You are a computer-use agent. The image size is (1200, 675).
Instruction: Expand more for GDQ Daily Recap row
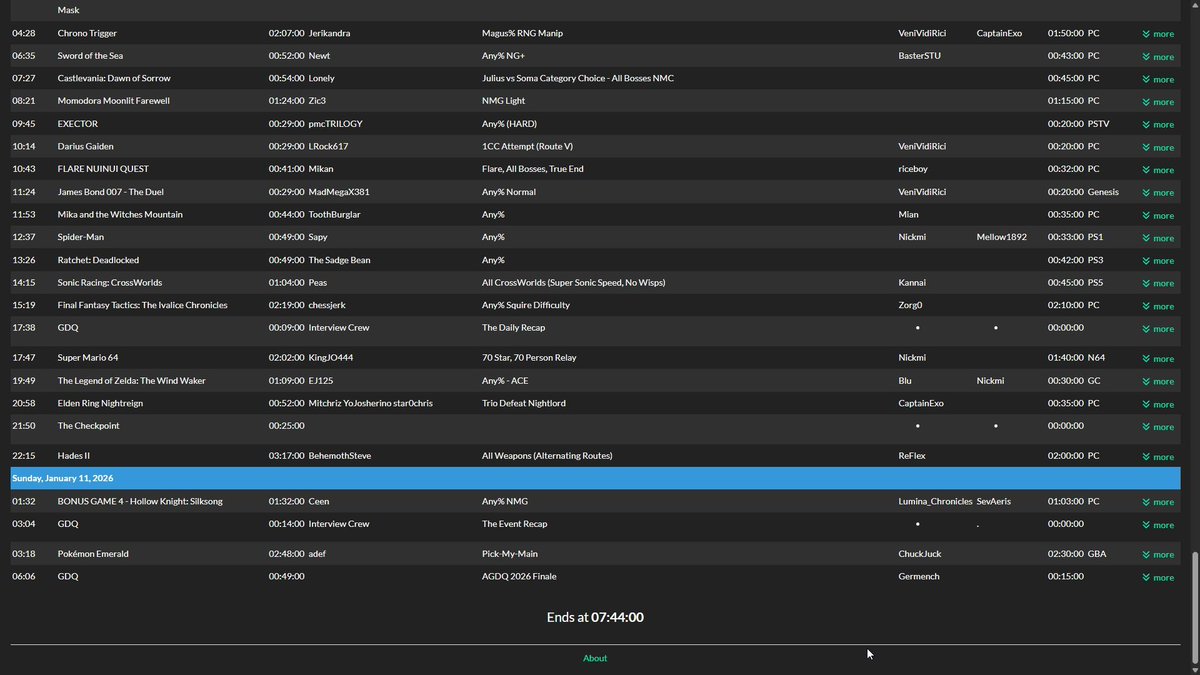click(1158, 329)
